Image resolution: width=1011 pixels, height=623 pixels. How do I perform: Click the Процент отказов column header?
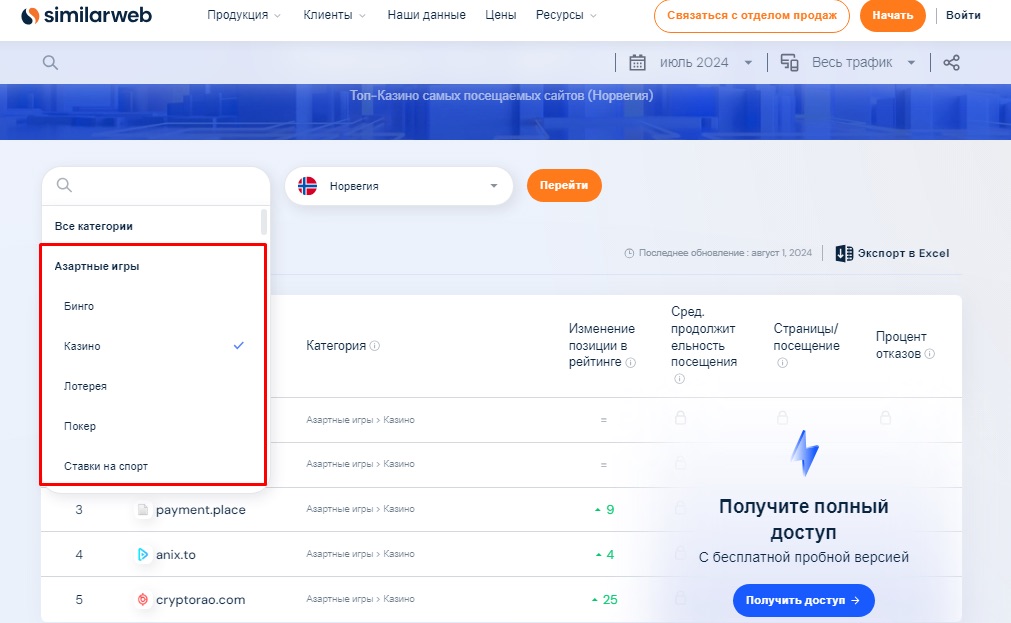coord(901,345)
